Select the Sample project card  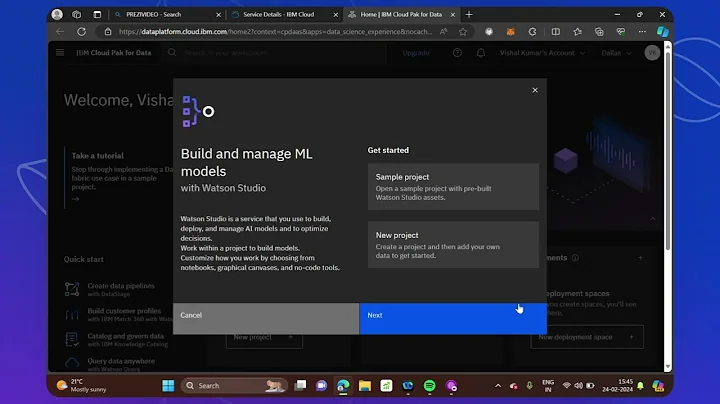click(x=453, y=187)
